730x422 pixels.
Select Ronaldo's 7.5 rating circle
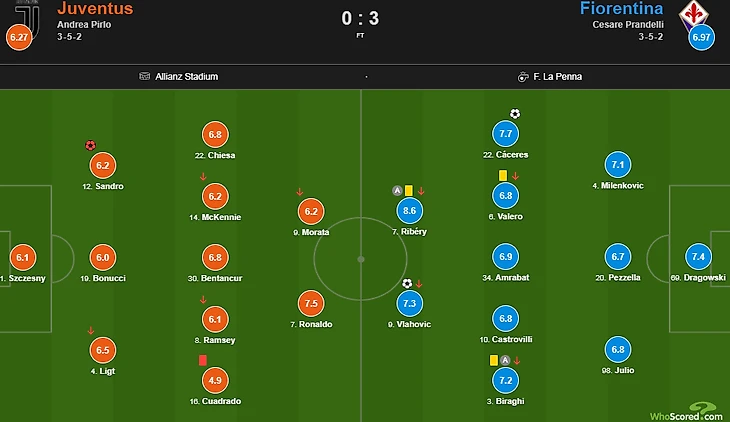pos(311,304)
